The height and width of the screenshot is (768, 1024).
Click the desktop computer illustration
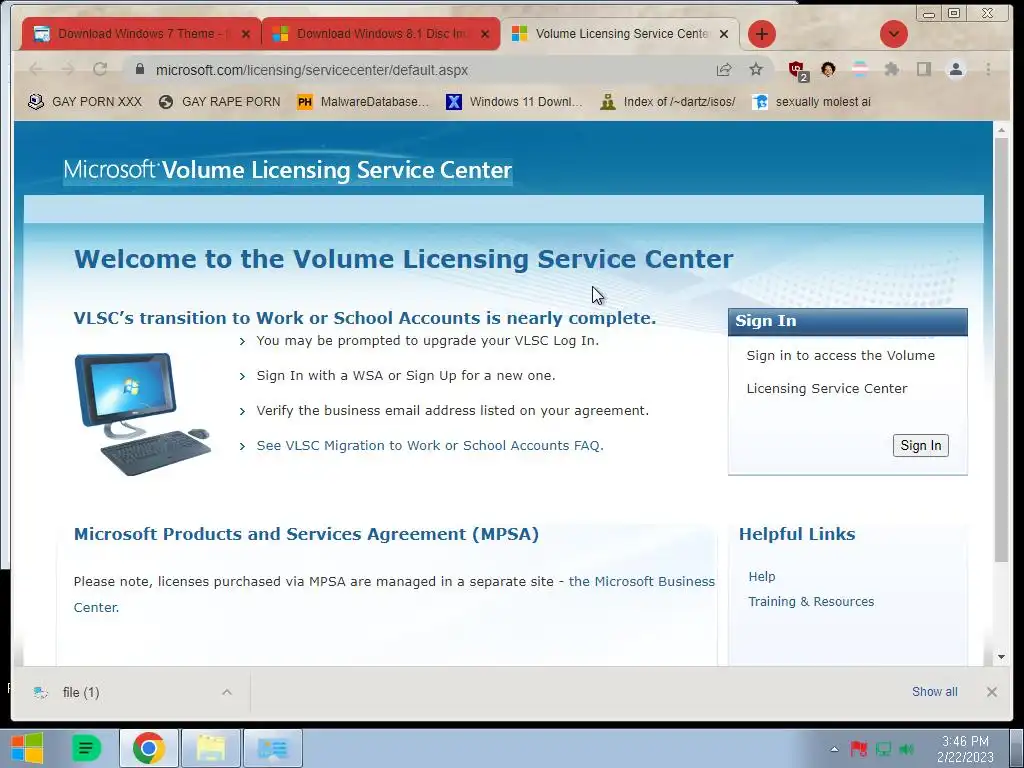point(143,414)
